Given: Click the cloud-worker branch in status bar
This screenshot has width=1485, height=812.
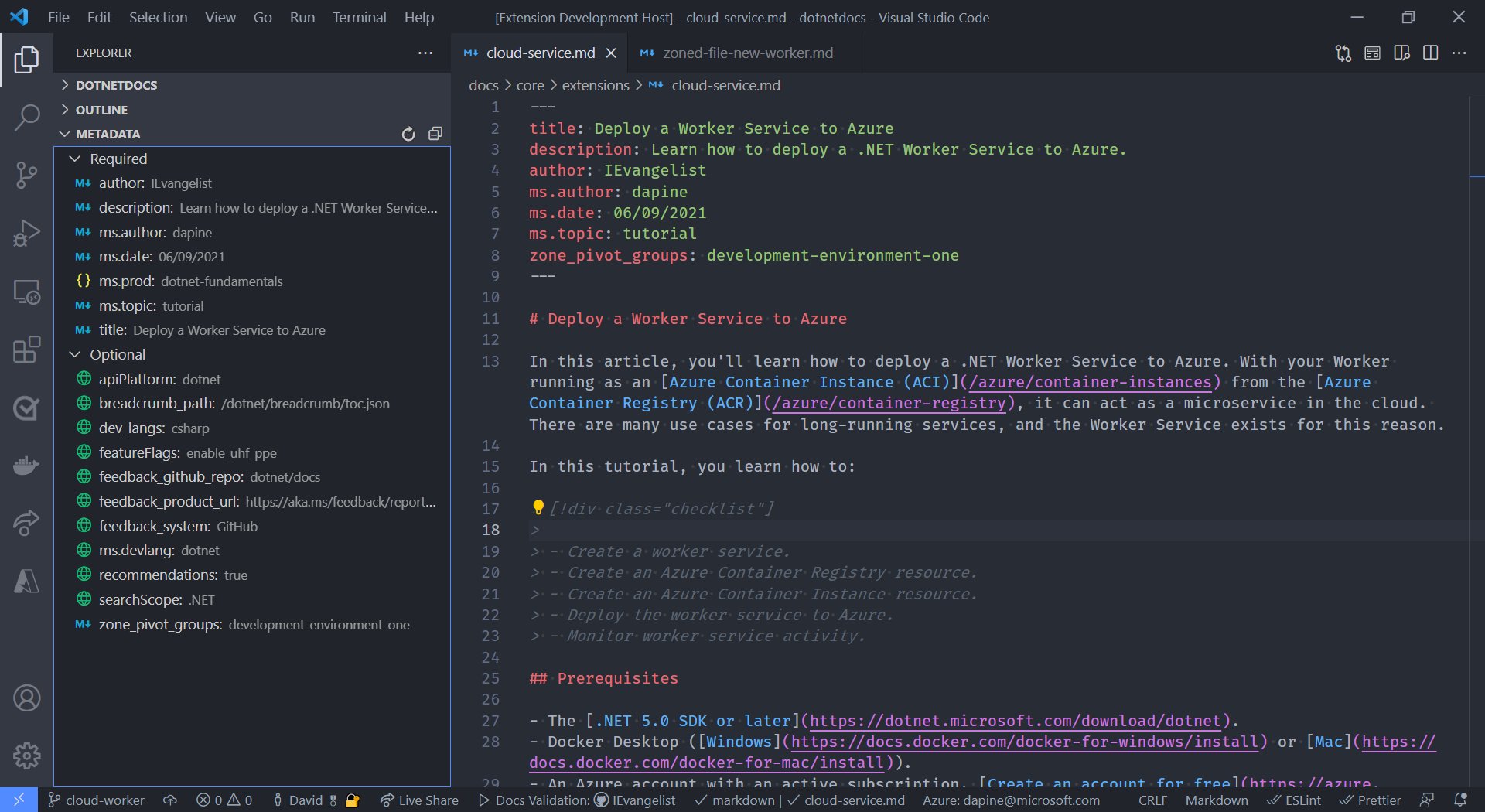Looking at the screenshot, I should [96, 800].
